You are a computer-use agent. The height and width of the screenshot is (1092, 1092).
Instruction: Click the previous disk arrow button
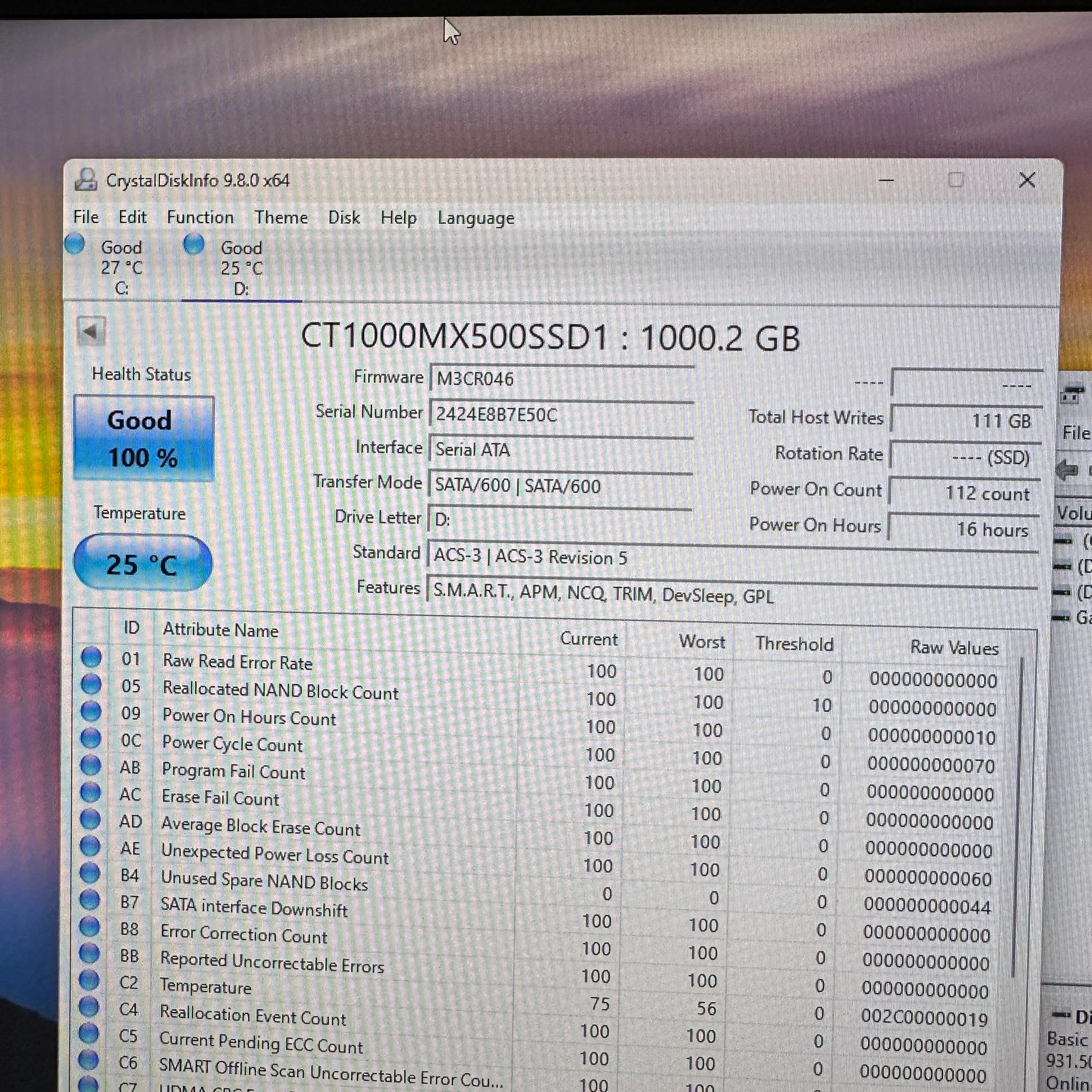tap(91, 332)
